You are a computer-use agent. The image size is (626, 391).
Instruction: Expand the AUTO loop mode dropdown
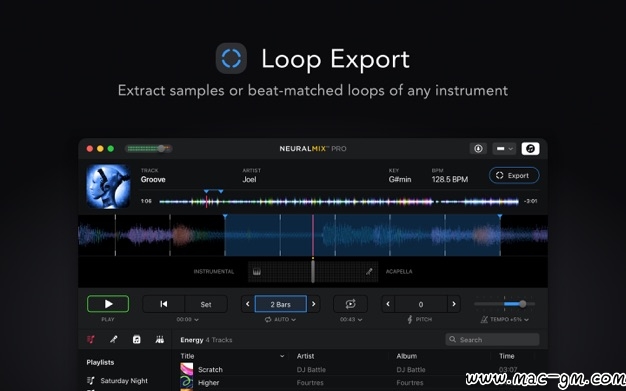[x=281, y=320]
